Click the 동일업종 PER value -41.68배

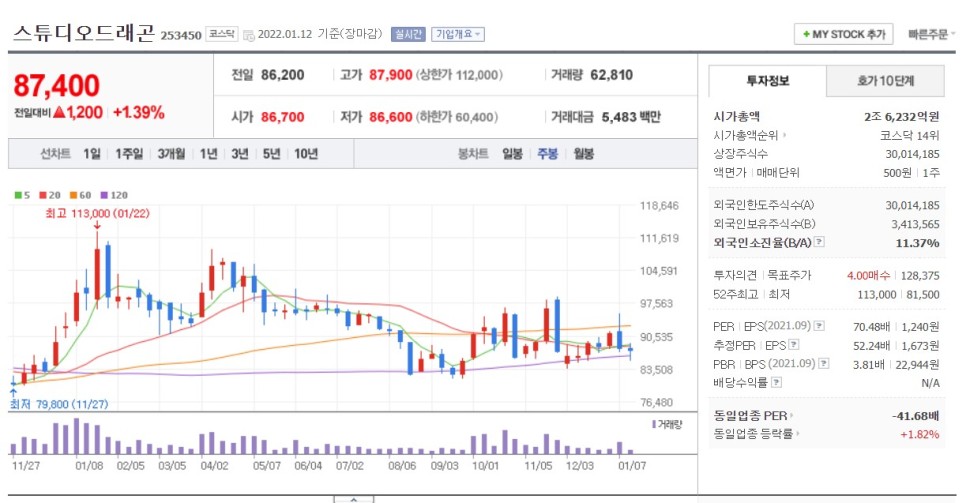pyautogui.click(x=915, y=416)
